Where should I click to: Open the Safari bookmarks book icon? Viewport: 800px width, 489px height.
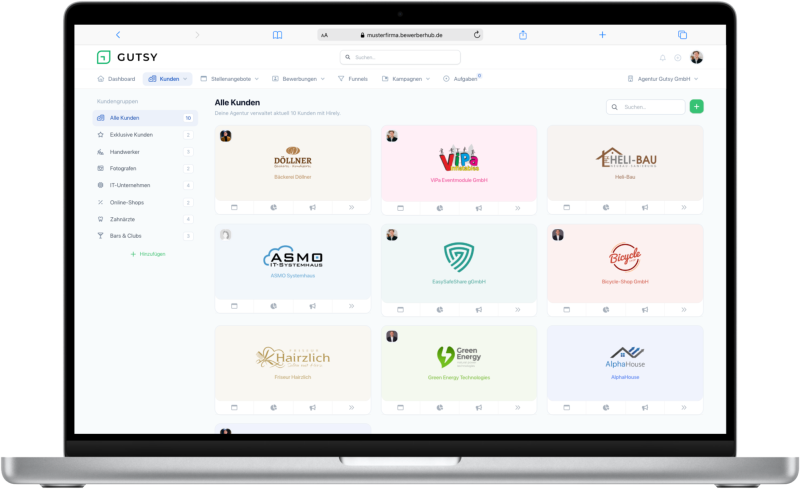(277, 35)
